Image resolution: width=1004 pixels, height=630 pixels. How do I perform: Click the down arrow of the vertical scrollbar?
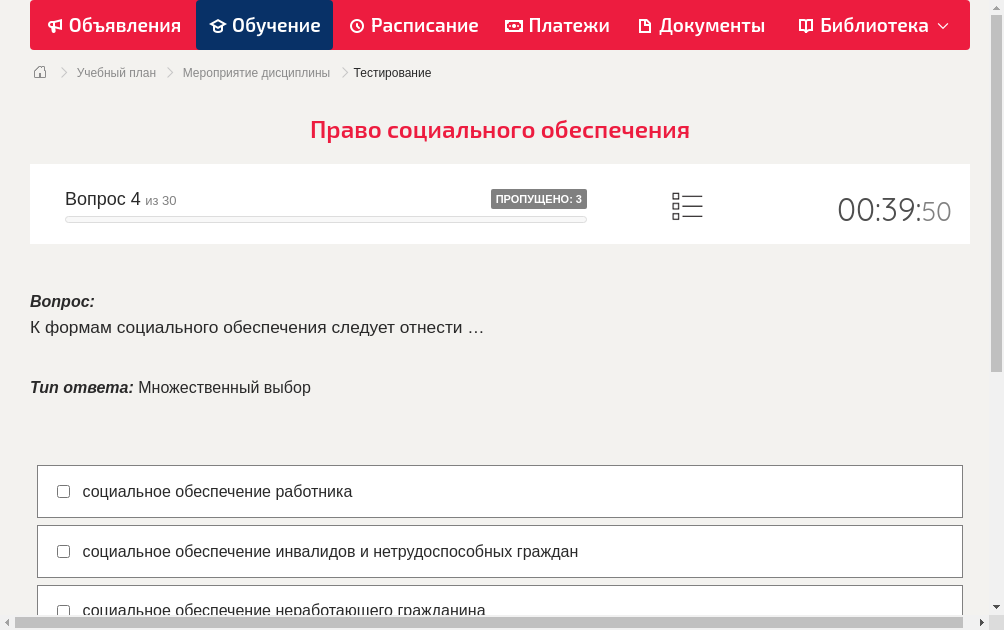(996, 605)
